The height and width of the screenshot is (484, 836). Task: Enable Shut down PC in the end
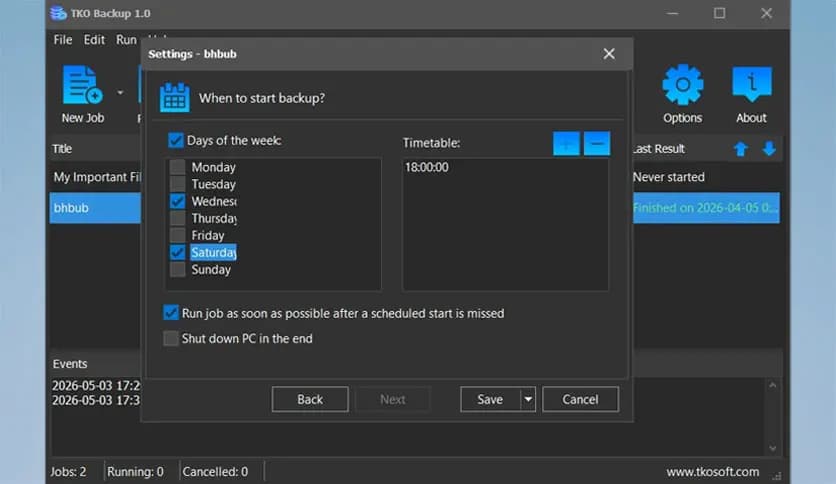(x=171, y=338)
